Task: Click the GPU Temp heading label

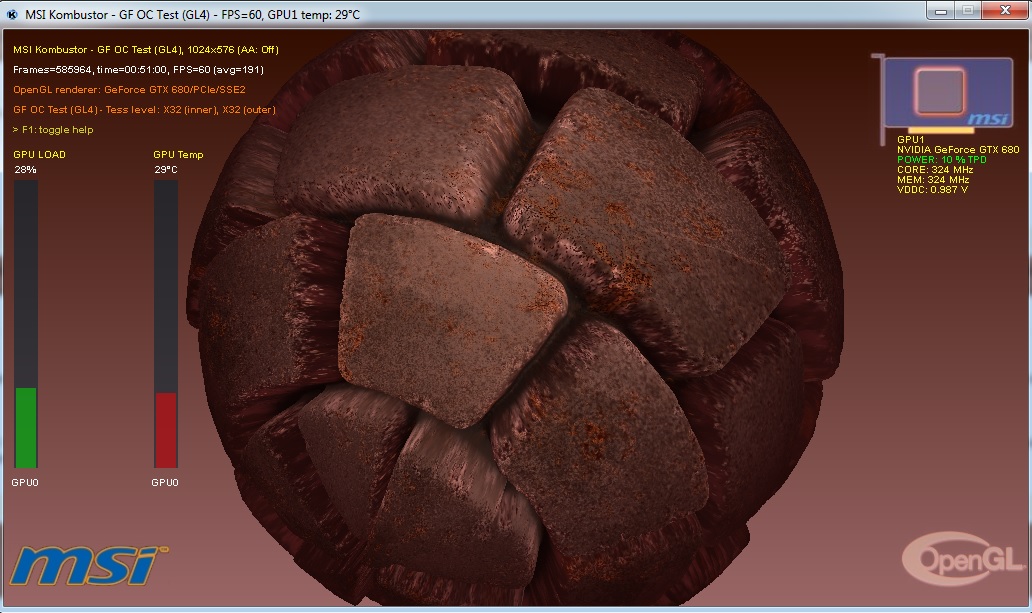Action: pyautogui.click(x=178, y=155)
